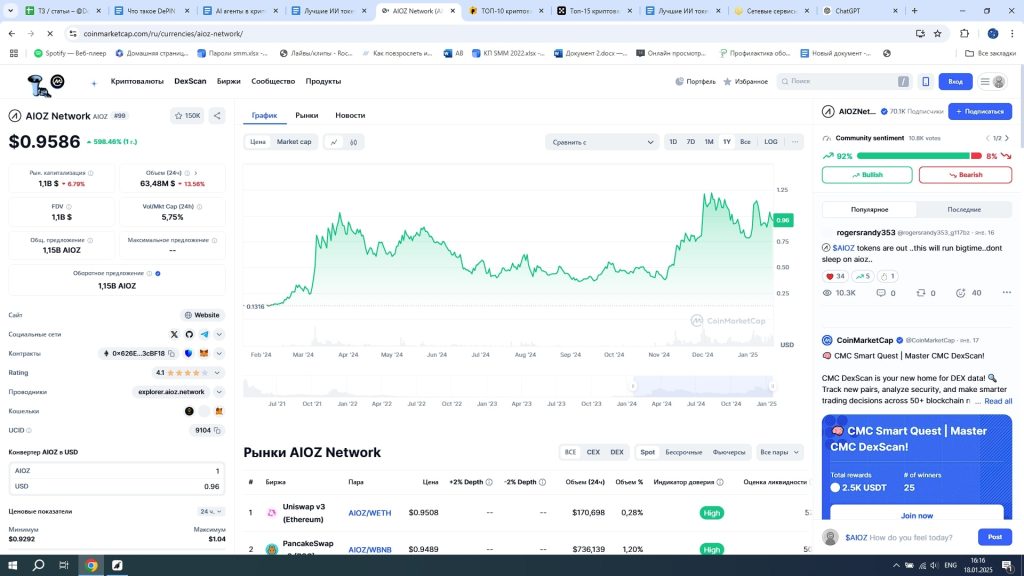Click the Вход login button
Image resolution: width=1024 pixels, height=576 pixels.
click(955, 82)
